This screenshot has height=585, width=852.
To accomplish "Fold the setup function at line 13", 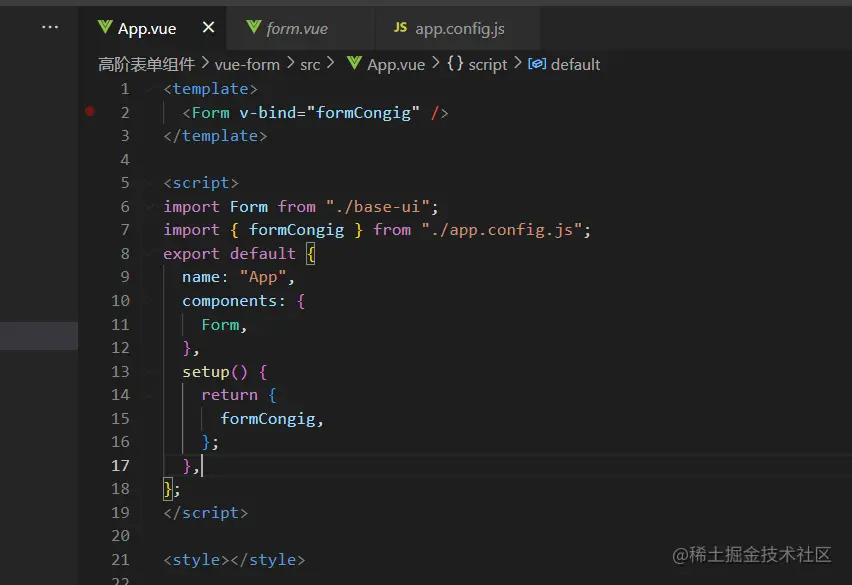I will (x=150, y=372).
